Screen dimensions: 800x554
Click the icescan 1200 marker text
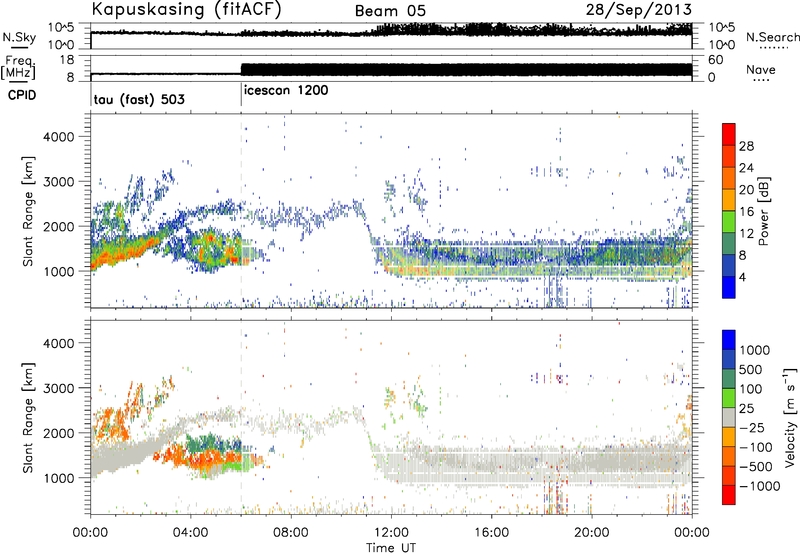286,91
